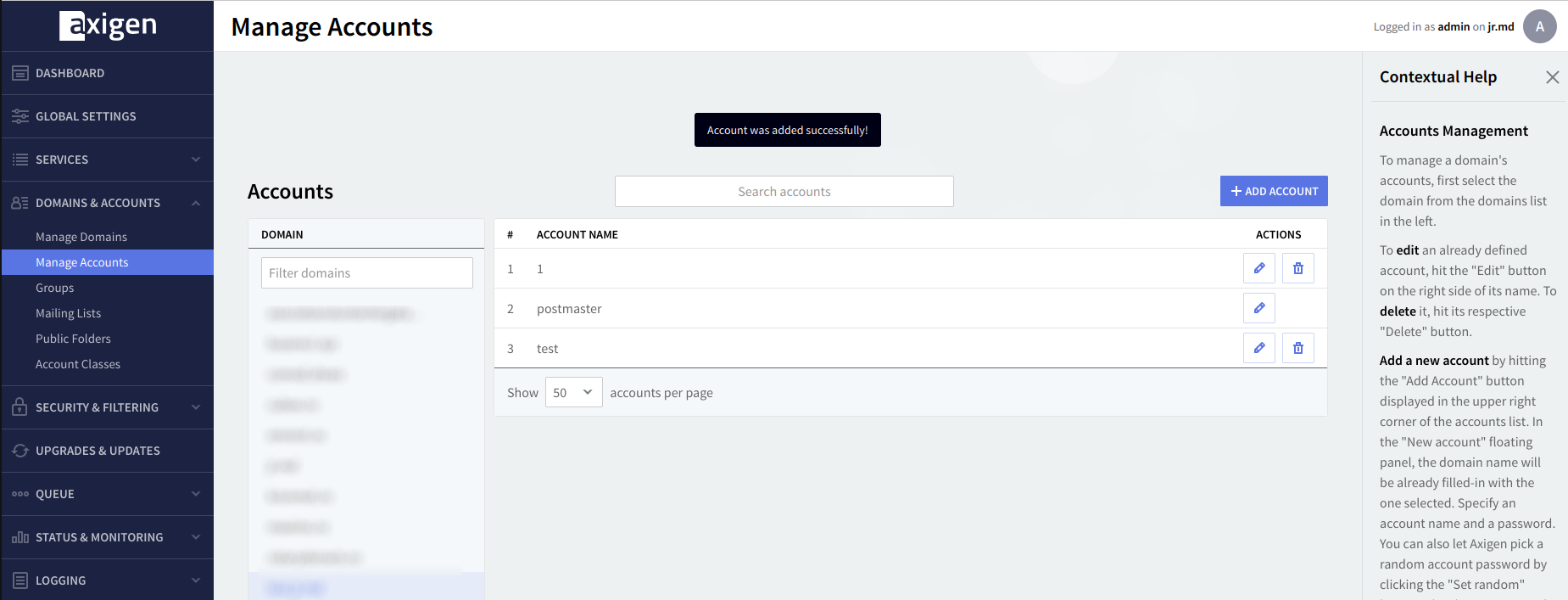Viewport: 1568px width, 600px height.
Task: Open the Mailing Lists page
Action: [68, 313]
